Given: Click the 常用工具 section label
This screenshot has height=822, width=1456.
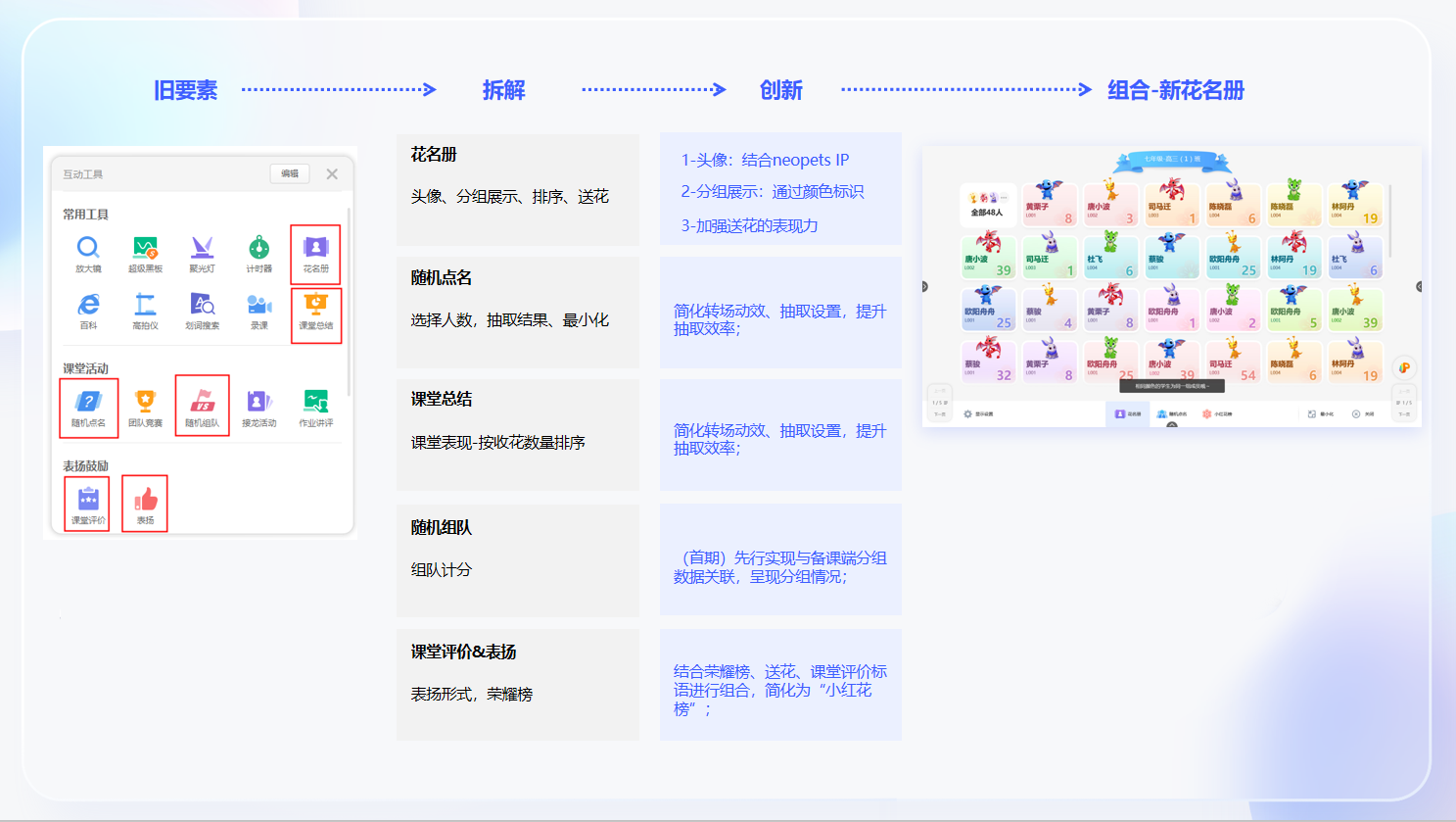Looking at the screenshot, I should (85, 214).
